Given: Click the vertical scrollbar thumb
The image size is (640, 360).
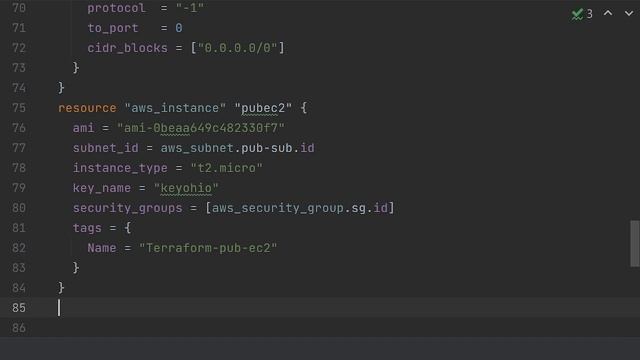Looking at the screenshot, I should [x=635, y=243].
